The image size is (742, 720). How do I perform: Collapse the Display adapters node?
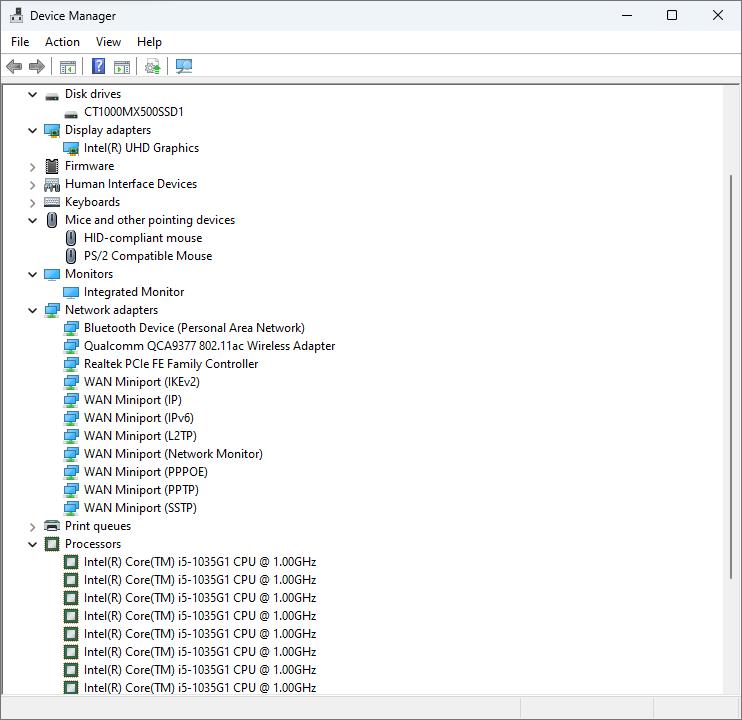[x=33, y=131]
